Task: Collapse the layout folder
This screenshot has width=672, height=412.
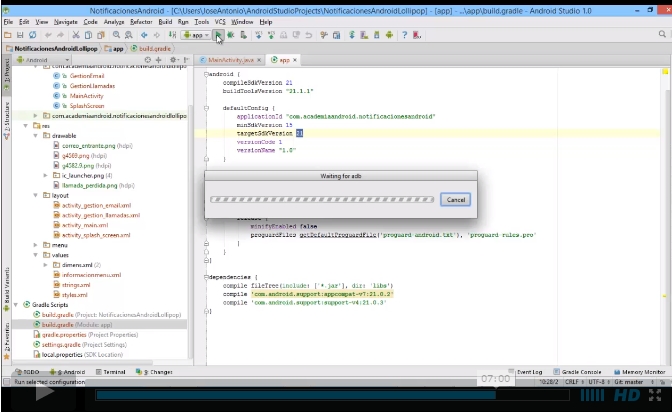Action: tap(36, 195)
